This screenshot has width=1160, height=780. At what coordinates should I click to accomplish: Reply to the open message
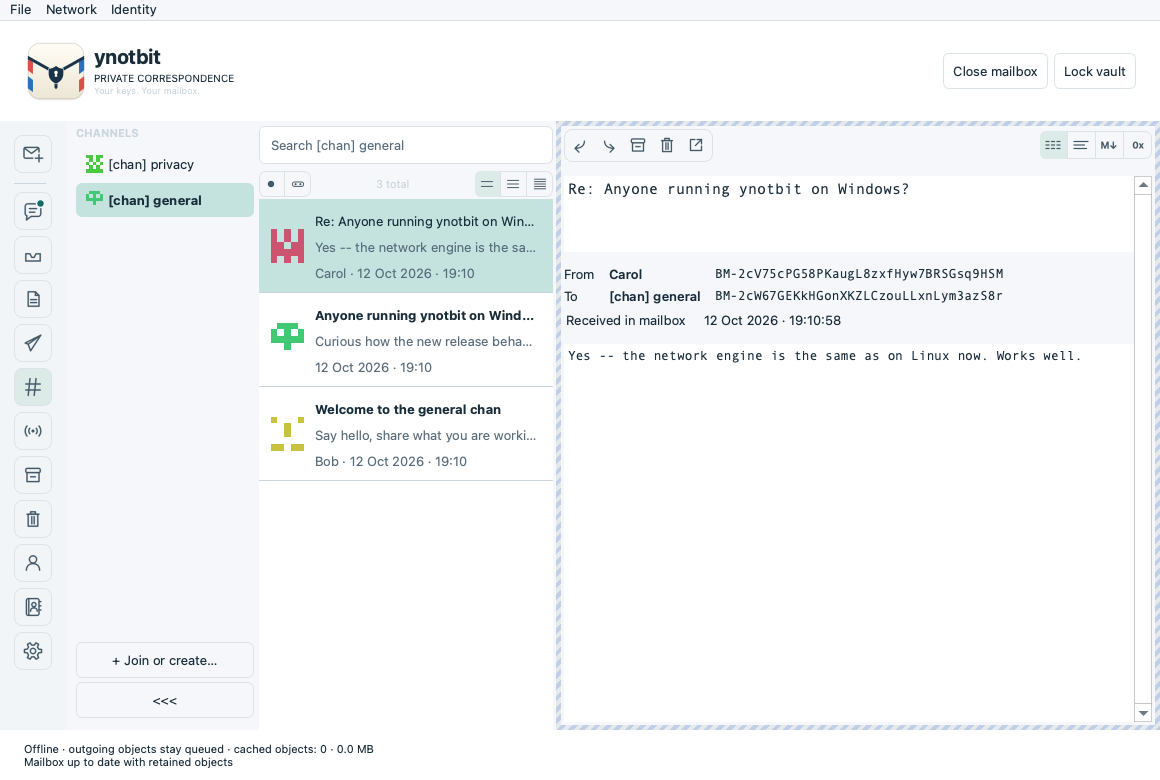(580, 146)
